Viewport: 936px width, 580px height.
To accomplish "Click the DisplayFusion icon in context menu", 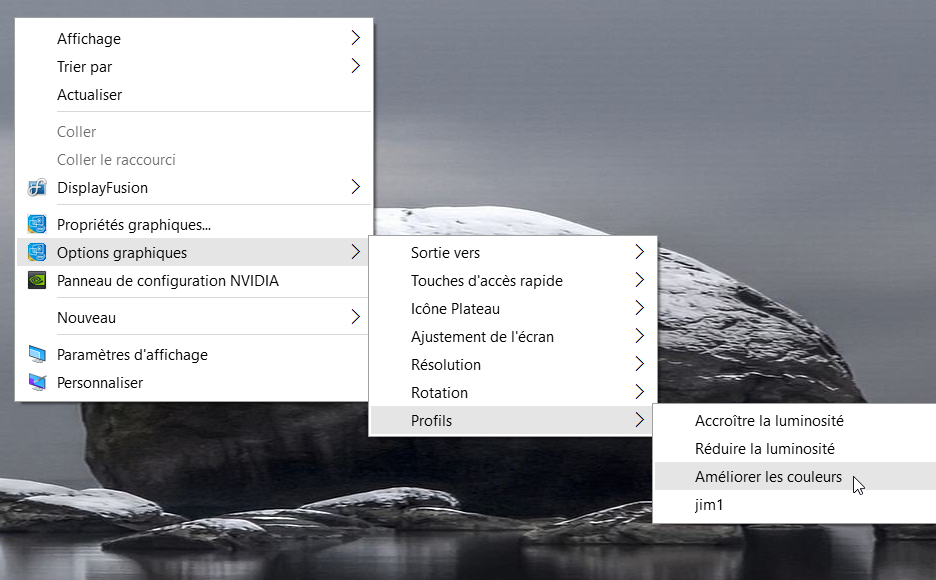I will pos(37,187).
